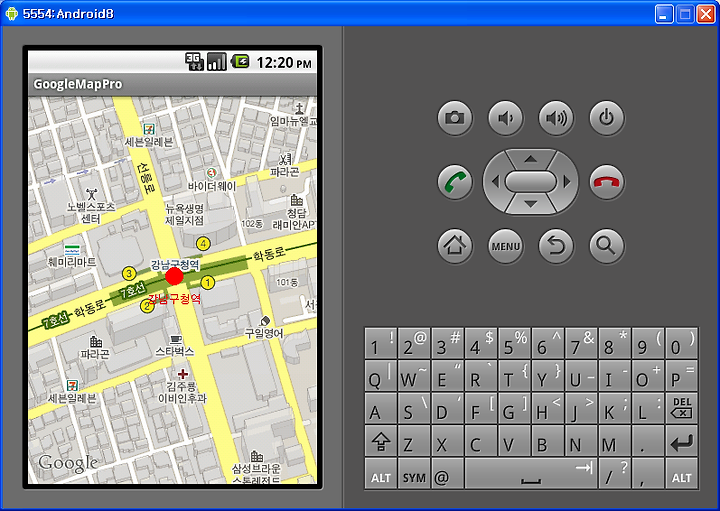Click subway exit 1 marker
Viewport: 720px width, 511px height.
[208, 282]
